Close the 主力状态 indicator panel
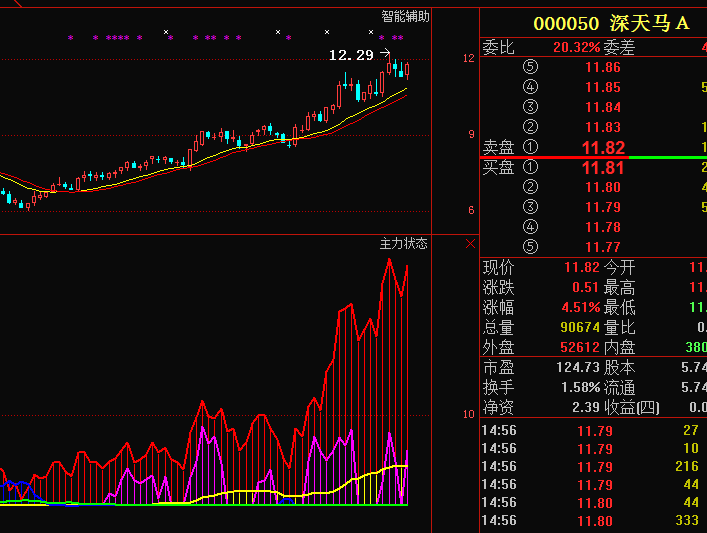Screen dimensions: 707x533 (470, 243)
